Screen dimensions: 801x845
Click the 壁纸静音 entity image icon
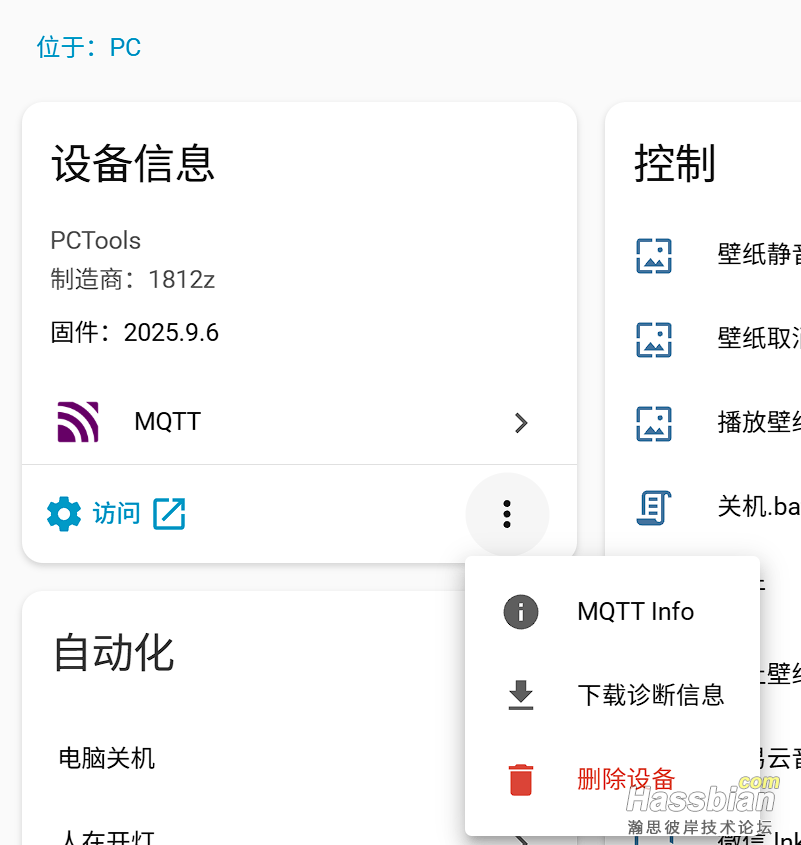click(x=654, y=256)
